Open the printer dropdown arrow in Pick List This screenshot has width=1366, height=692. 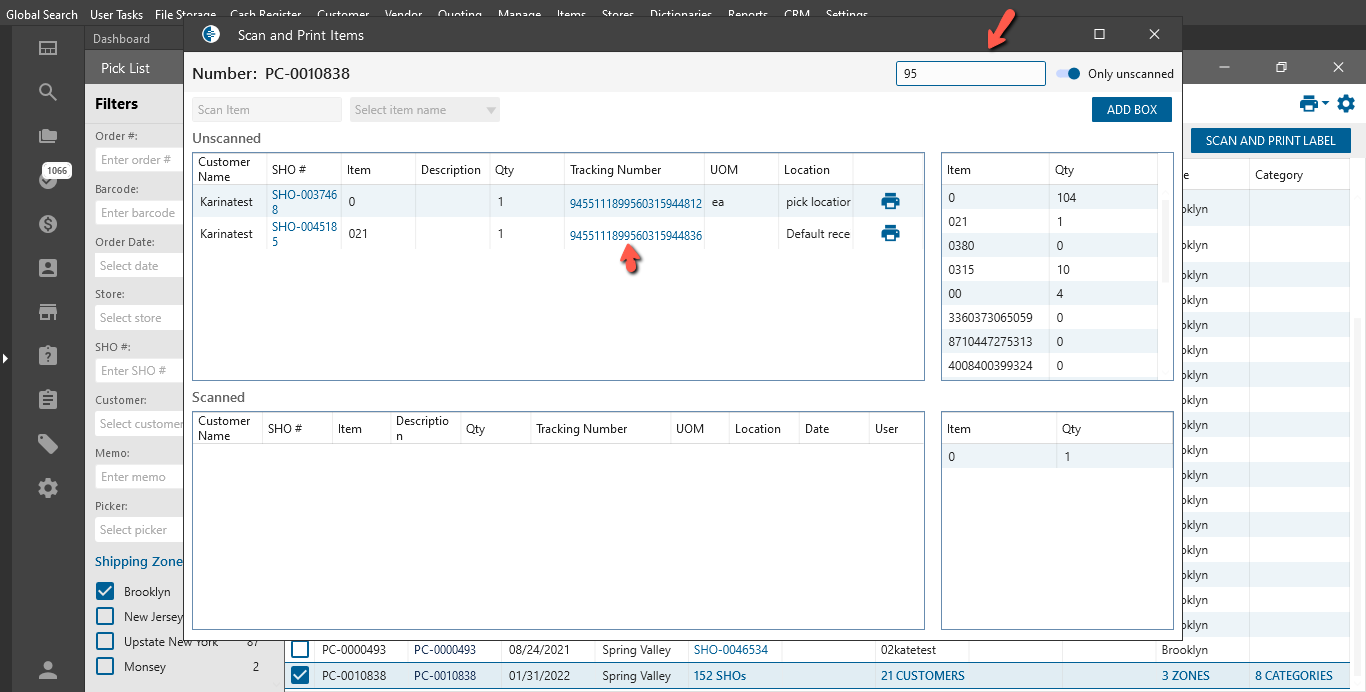click(1325, 104)
